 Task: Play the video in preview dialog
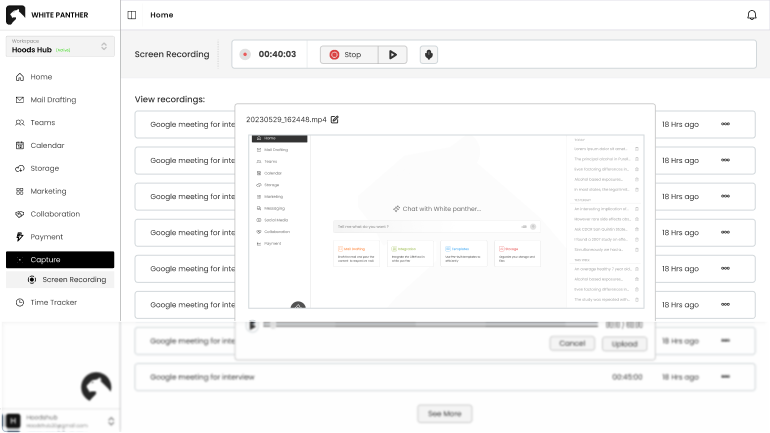click(253, 325)
